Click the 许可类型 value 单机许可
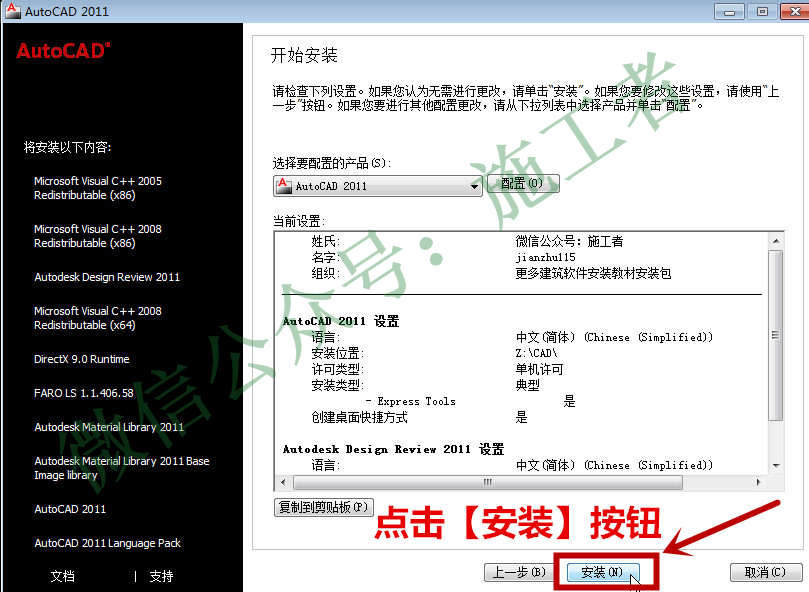The height and width of the screenshot is (592, 809). point(539,370)
